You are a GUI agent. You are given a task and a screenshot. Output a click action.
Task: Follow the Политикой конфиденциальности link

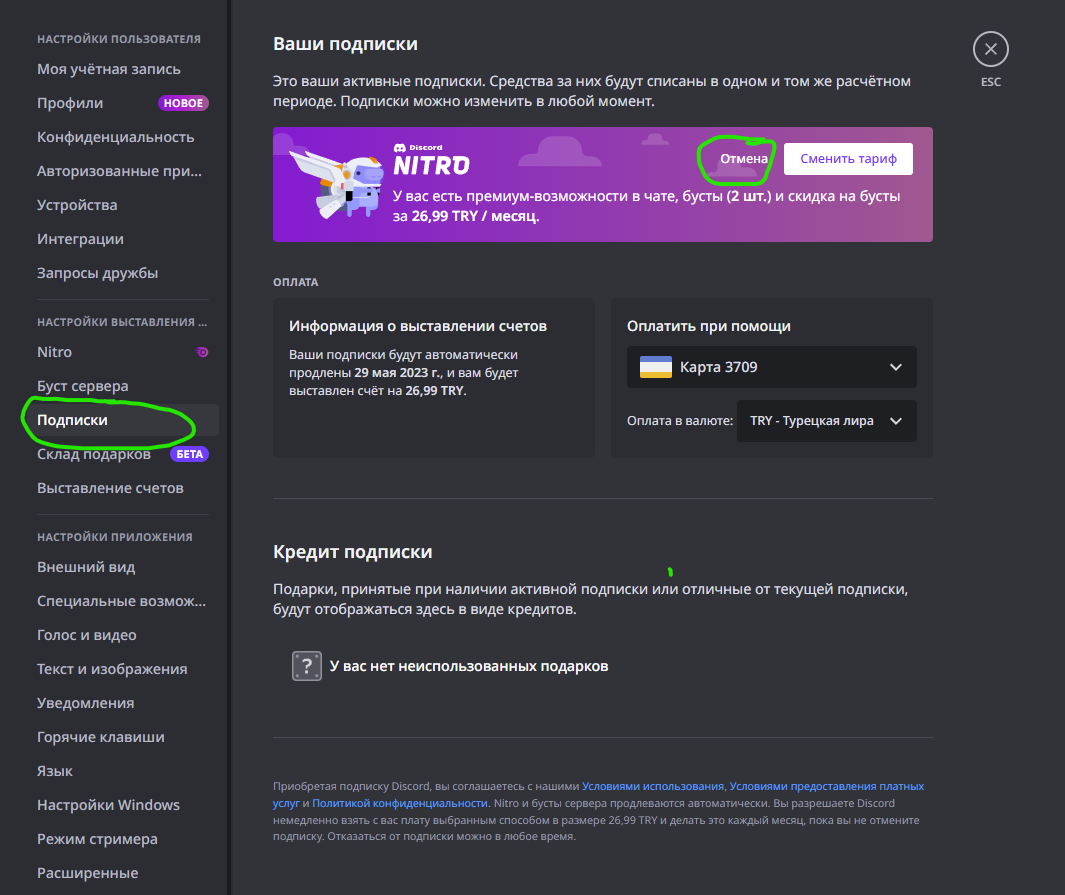399,803
